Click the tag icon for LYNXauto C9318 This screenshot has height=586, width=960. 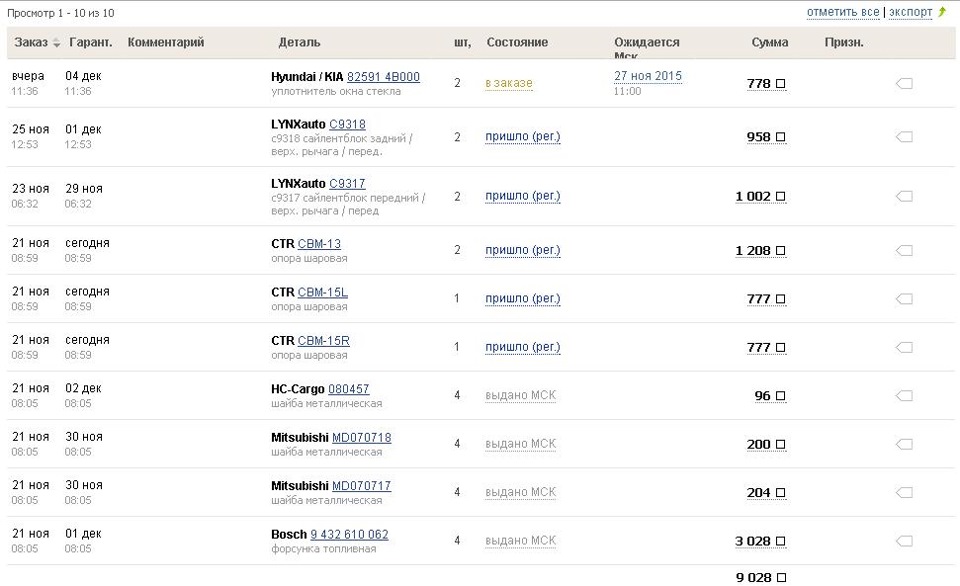click(x=904, y=137)
